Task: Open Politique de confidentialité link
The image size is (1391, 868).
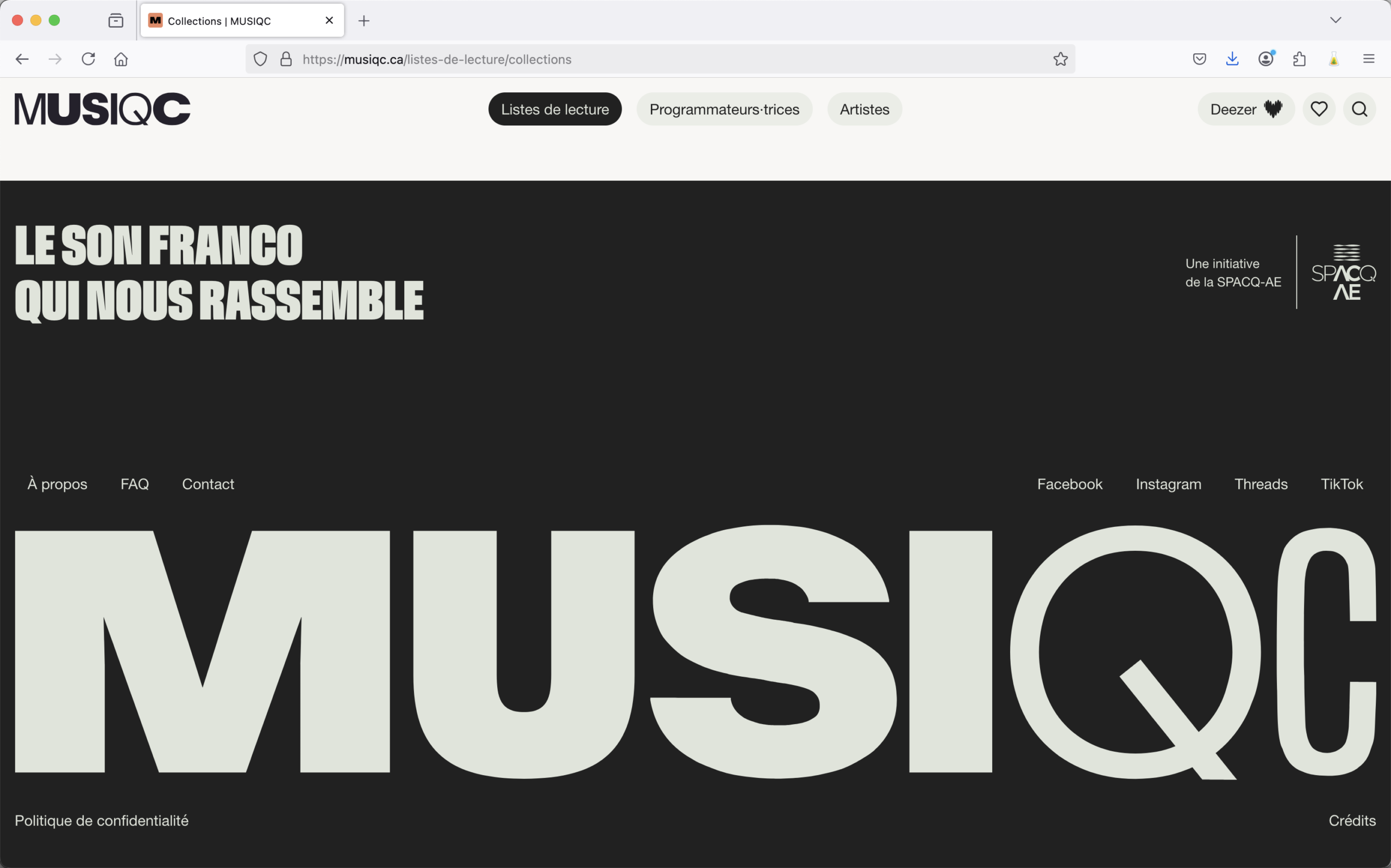Action: [x=102, y=820]
